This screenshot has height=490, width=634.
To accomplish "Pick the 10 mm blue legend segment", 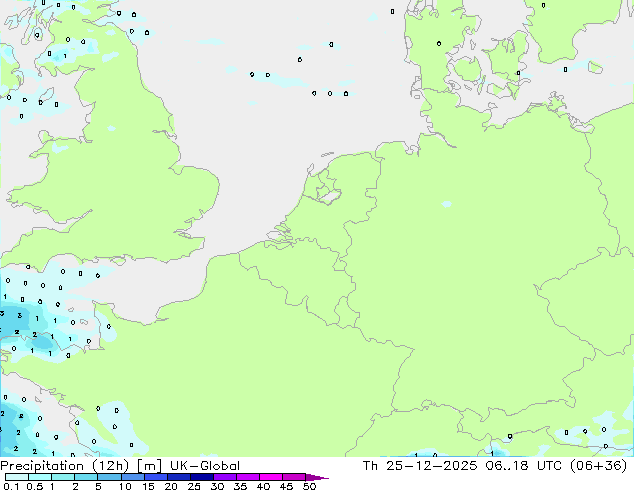I will point(134,478).
